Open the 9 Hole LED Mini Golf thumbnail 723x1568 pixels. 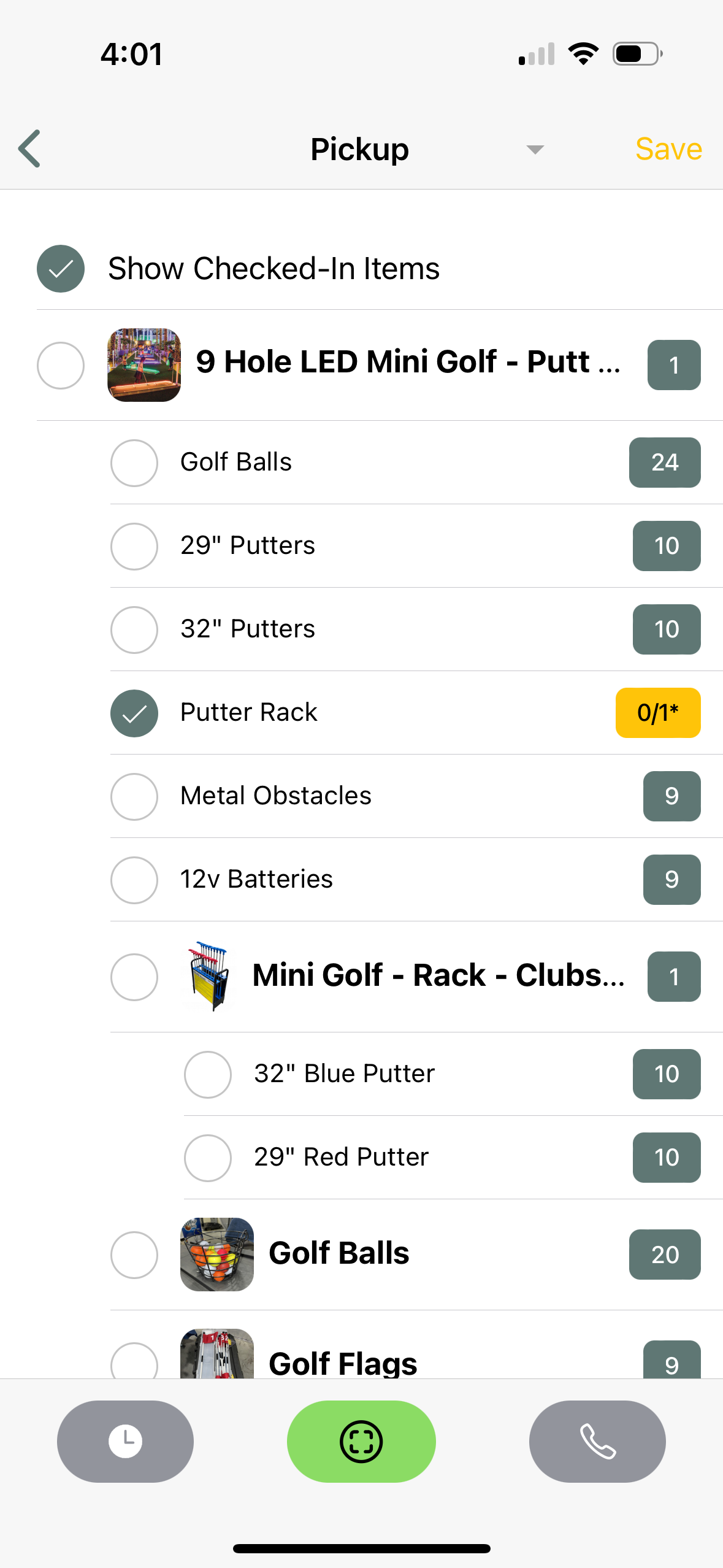pyautogui.click(x=144, y=365)
